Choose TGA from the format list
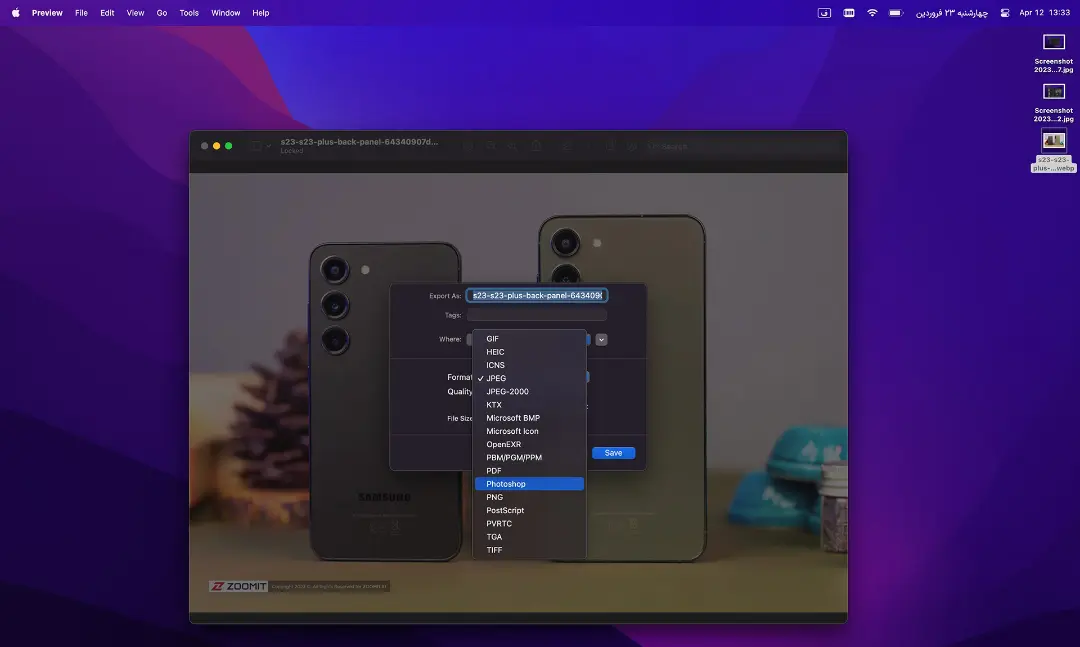Viewport: 1080px width, 647px height. pyautogui.click(x=529, y=537)
